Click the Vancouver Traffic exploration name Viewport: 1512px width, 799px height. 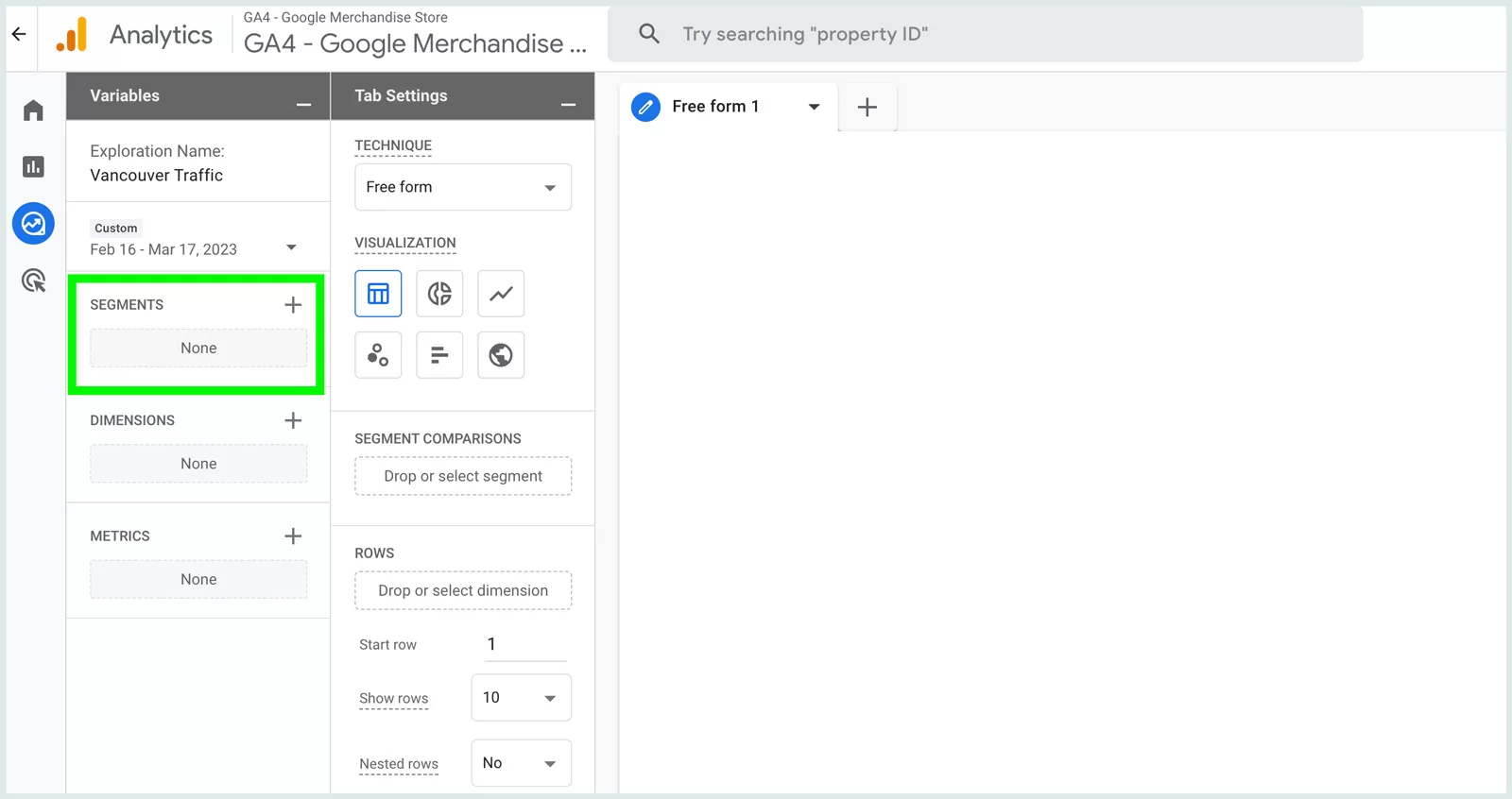pyautogui.click(x=157, y=175)
